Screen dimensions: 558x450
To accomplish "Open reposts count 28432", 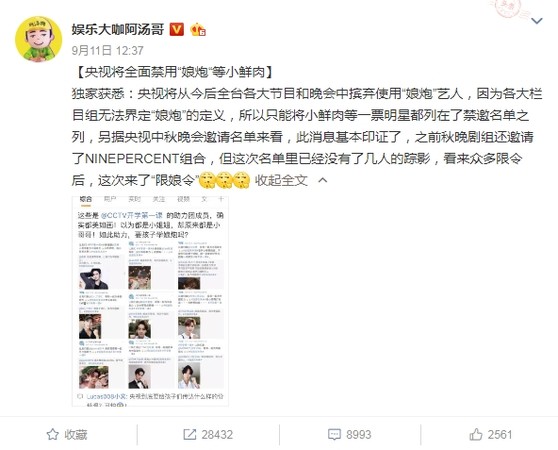I will click(217, 434).
